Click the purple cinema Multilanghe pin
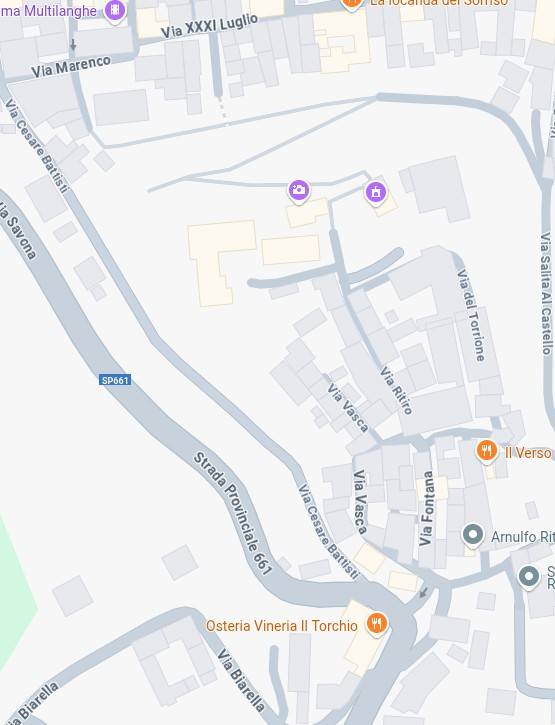Screen dimensions: 555x725 point(115,10)
